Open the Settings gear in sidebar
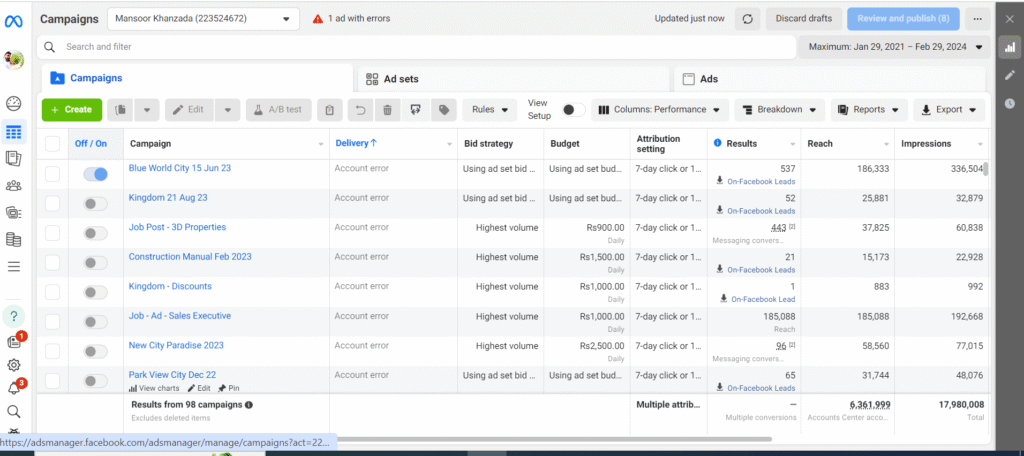Viewport: 1024px width, 456px height. [x=14, y=365]
